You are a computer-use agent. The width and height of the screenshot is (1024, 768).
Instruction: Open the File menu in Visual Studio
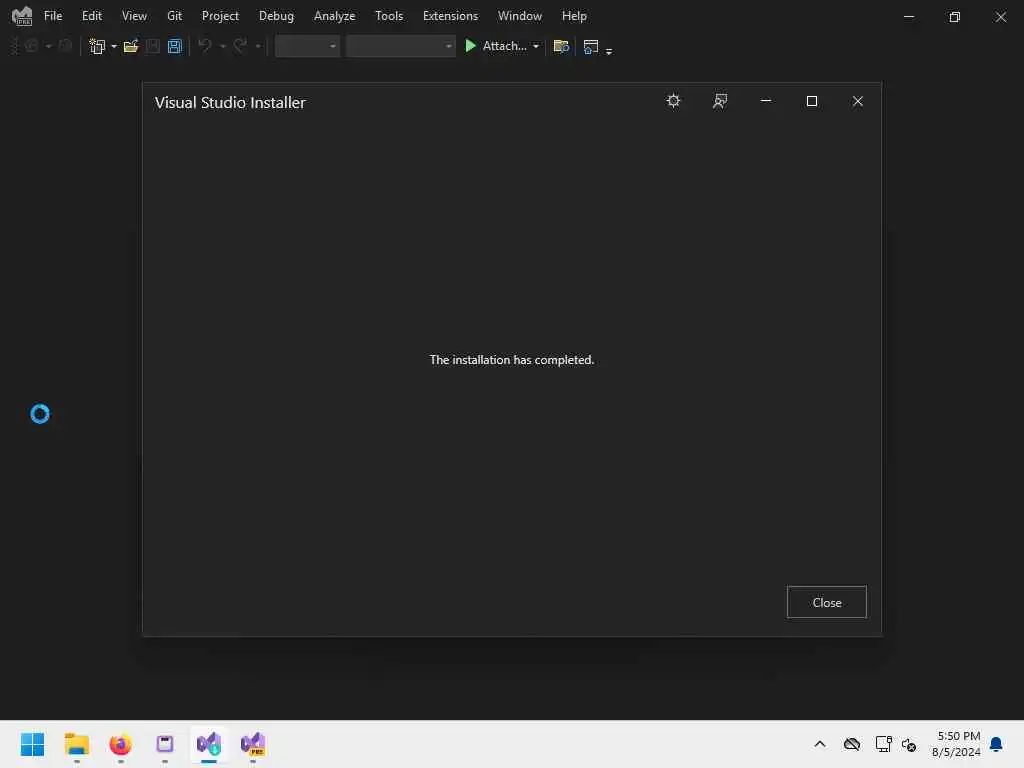click(x=53, y=16)
